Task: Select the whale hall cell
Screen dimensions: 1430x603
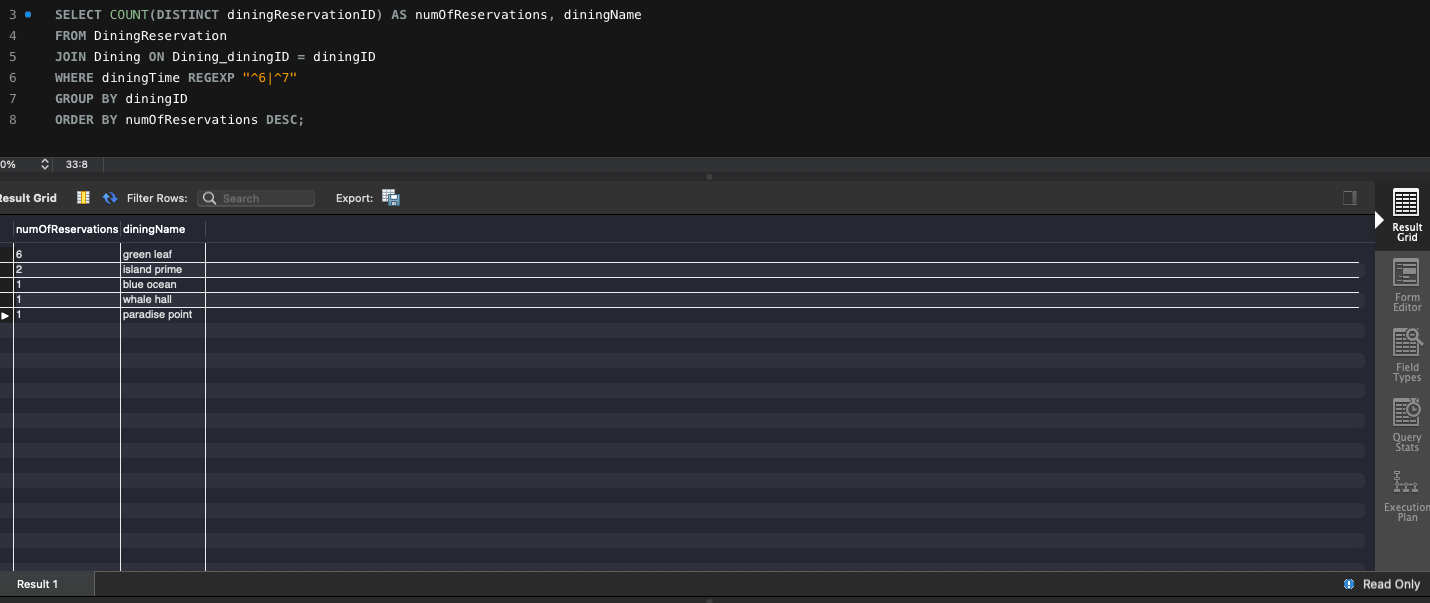Action: [163, 299]
